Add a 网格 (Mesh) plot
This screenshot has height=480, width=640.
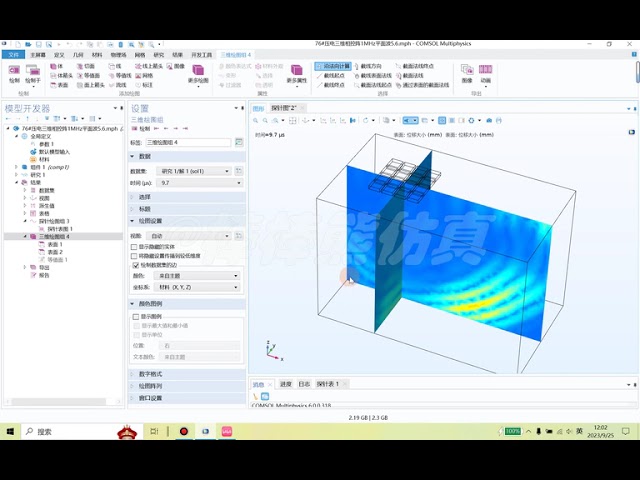[x=144, y=76]
